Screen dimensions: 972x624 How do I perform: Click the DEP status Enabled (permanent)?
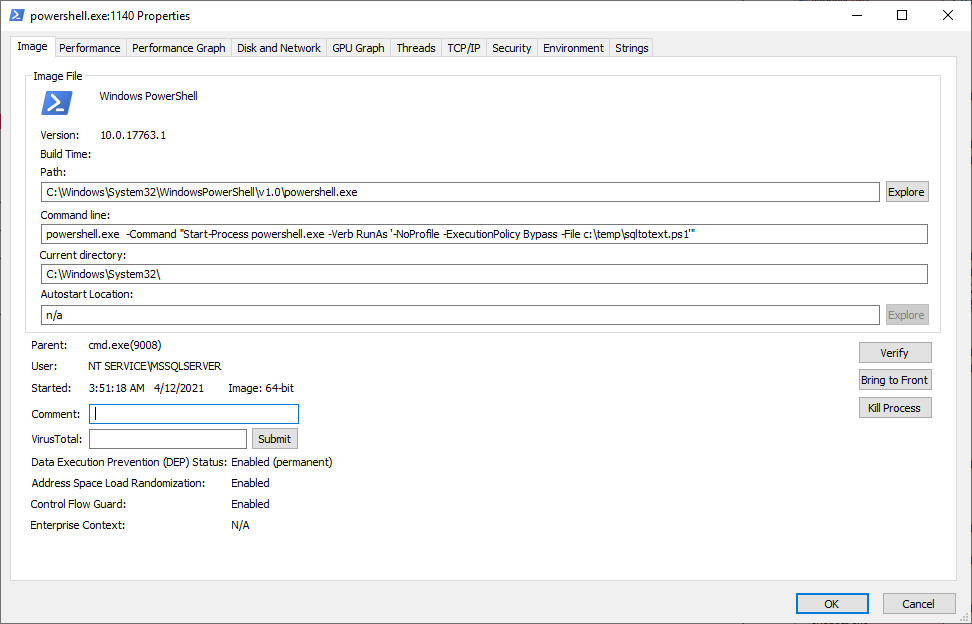281,462
